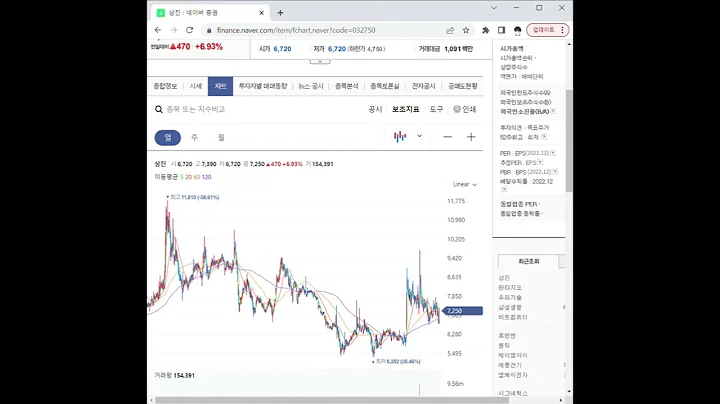
Task: Open 판타지오 from recent list
Action: [x=510, y=287]
